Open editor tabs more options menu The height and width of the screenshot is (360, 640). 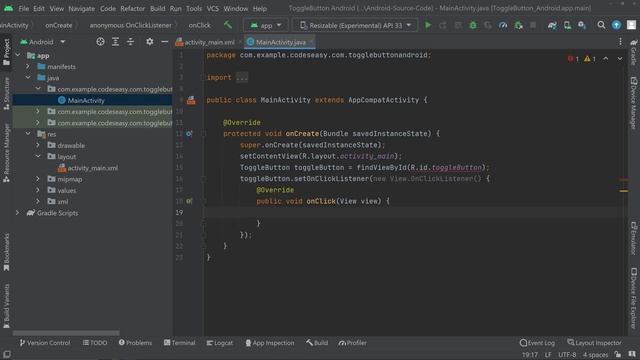click(620, 42)
